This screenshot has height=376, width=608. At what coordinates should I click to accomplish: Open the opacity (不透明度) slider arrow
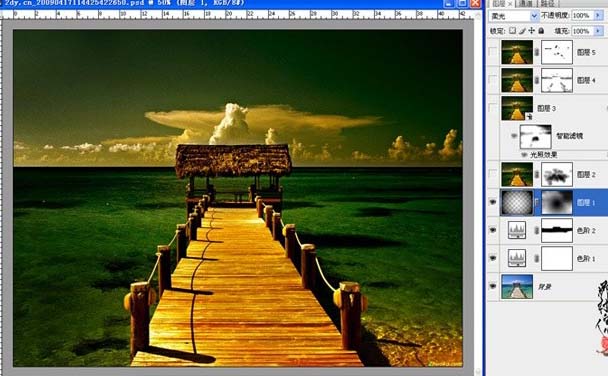pyautogui.click(x=598, y=16)
